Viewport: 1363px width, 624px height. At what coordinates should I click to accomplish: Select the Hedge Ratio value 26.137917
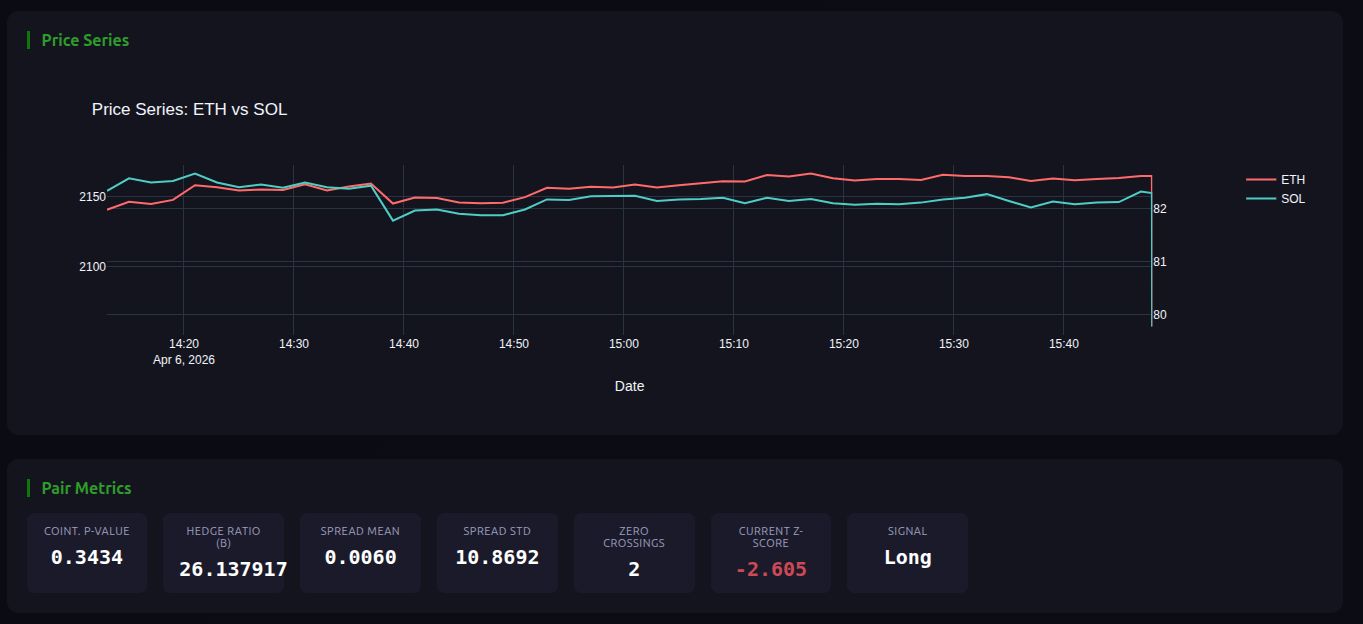232,569
